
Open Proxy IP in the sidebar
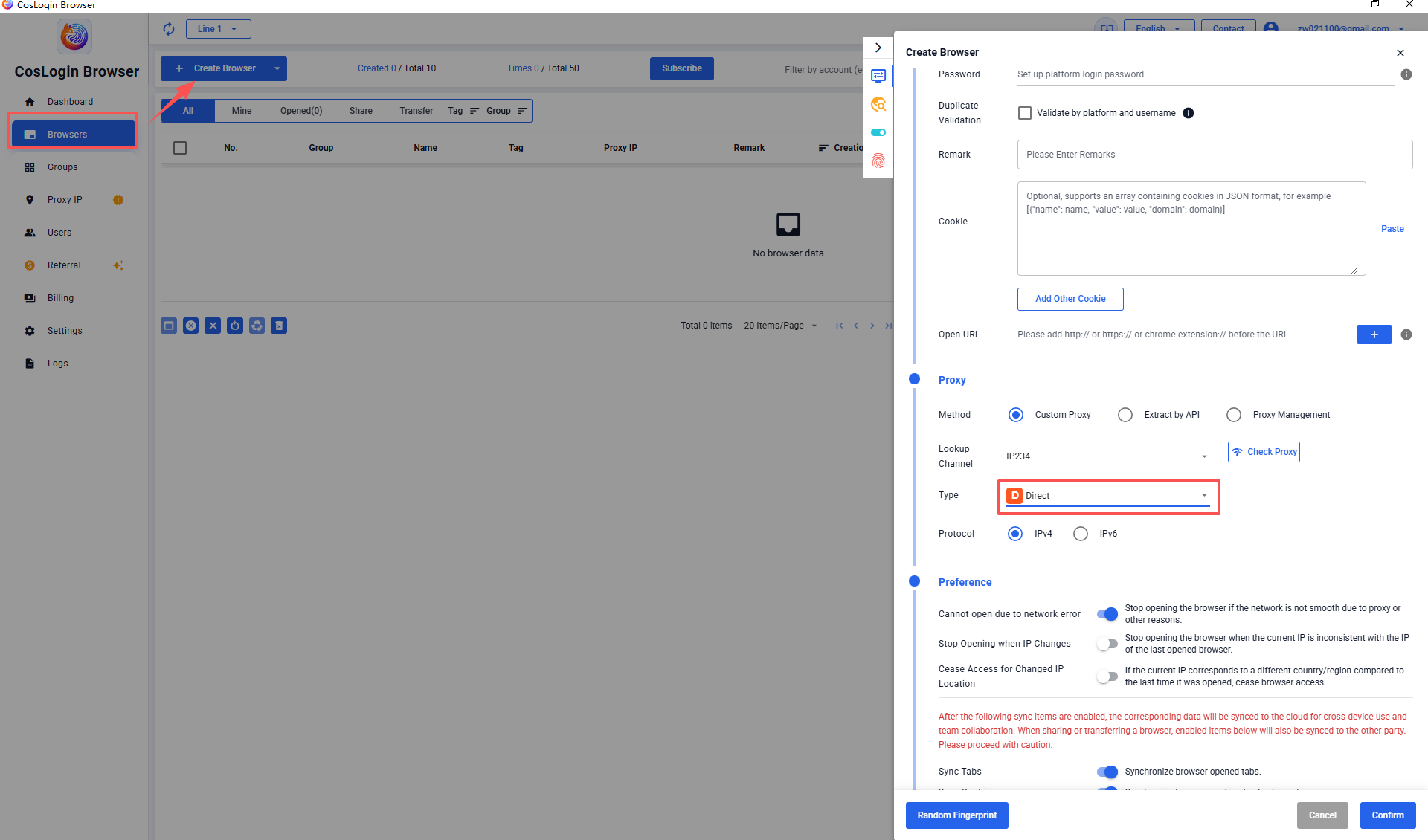pos(65,200)
